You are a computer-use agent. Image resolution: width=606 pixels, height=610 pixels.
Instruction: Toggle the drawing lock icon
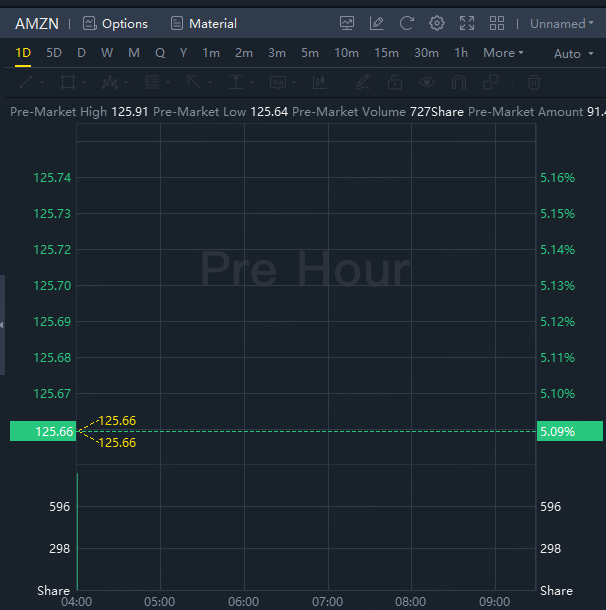pyautogui.click(x=395, y=82)
